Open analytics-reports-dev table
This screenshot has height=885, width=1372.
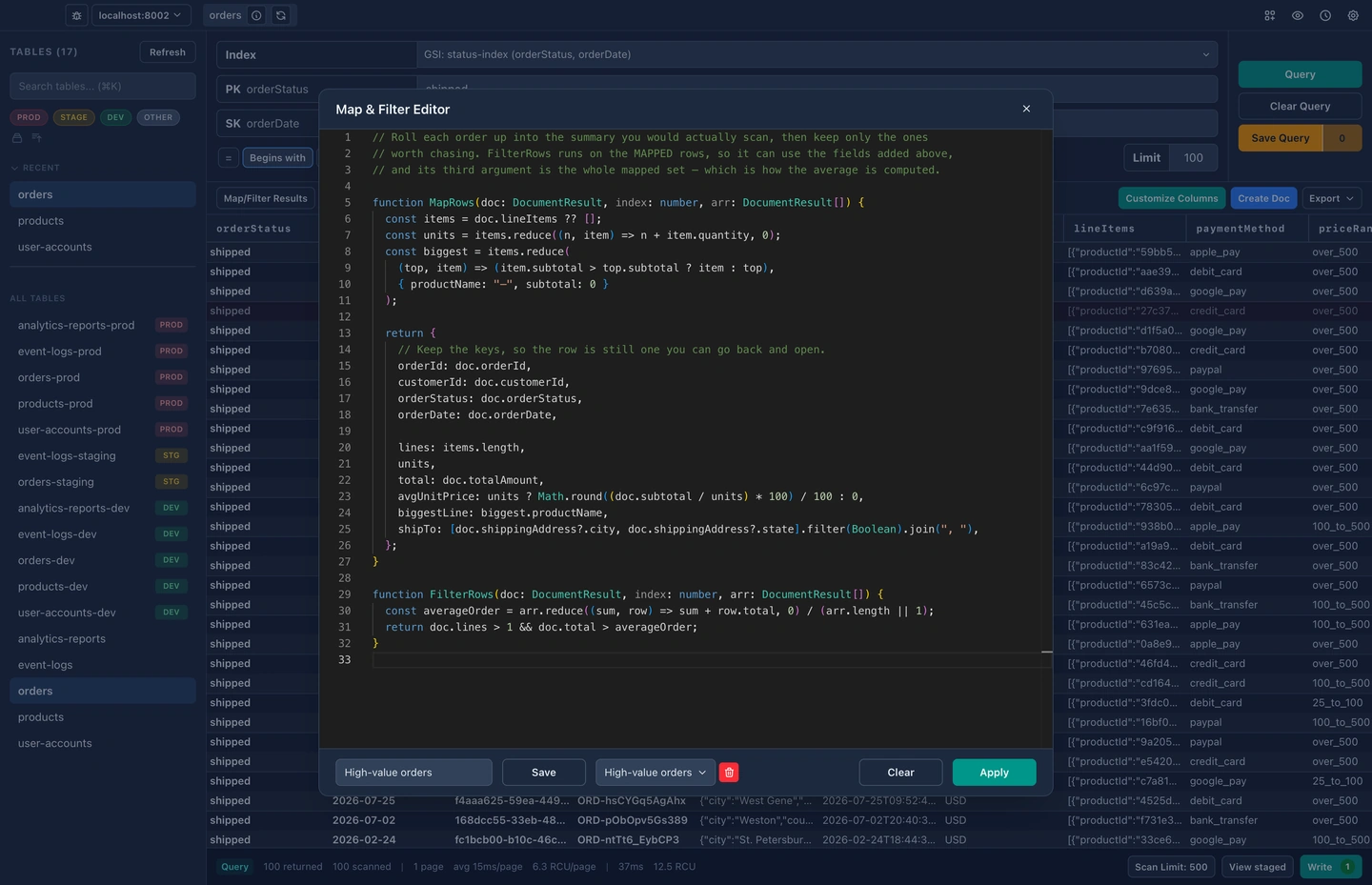click(102, 509)
